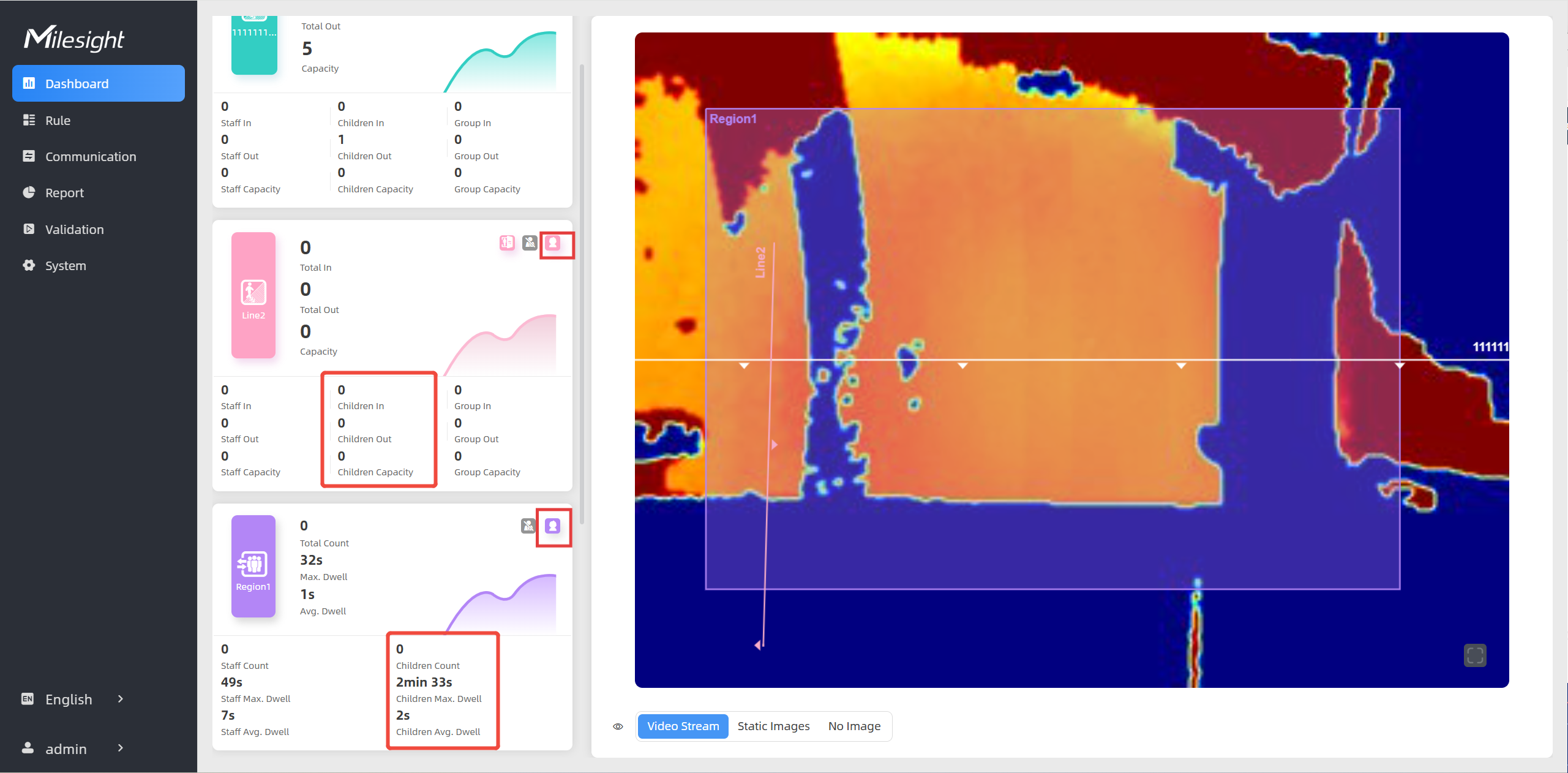Click the chevron next to admin
This screenshot has width=1568, height=773.
pyautogui.click(x=121, y=748)
